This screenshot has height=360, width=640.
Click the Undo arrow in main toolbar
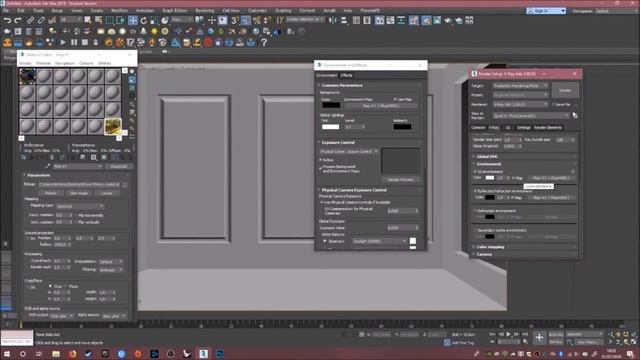click(x=7, y=20)
